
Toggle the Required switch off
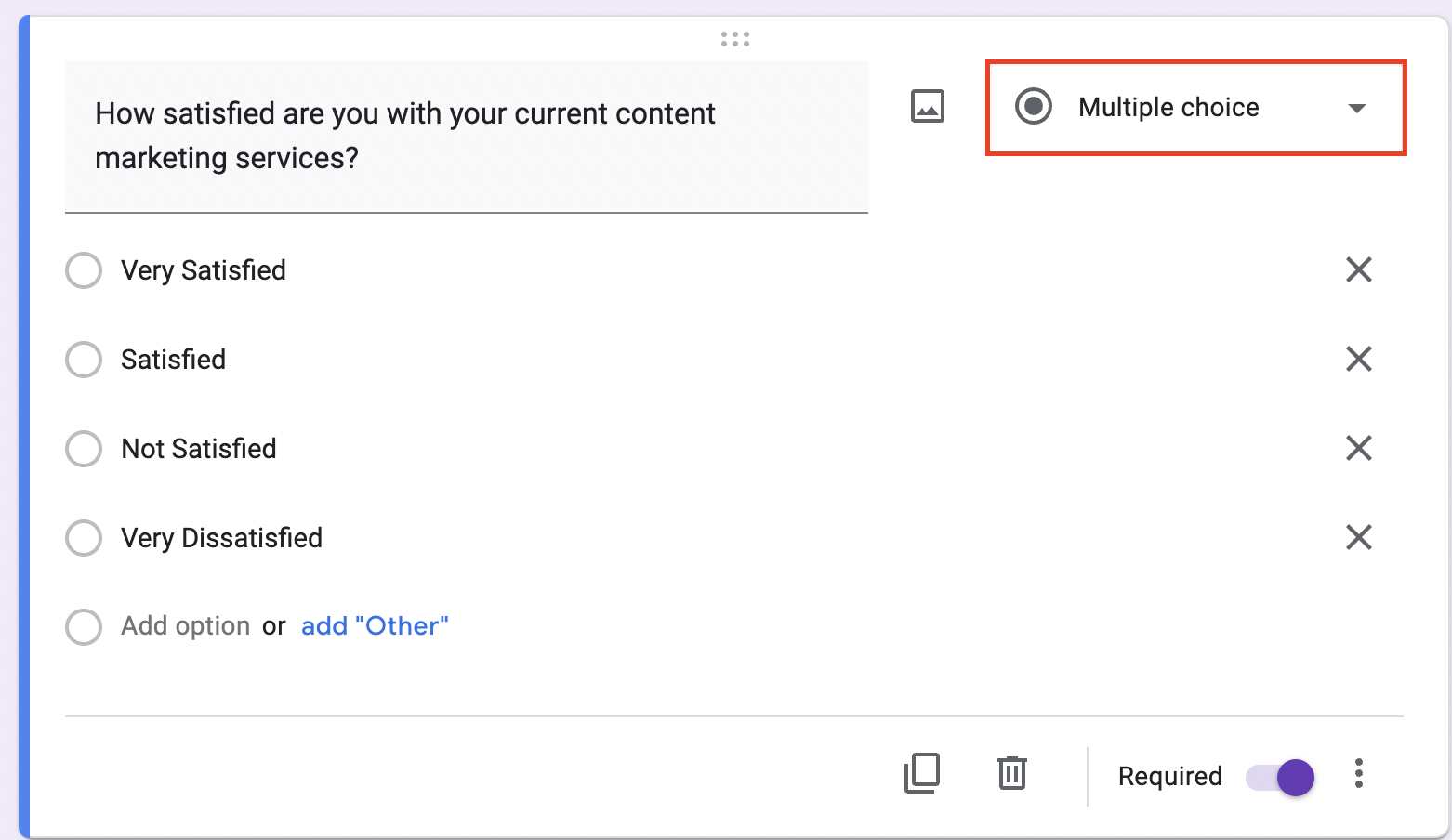coord(1280,777)
